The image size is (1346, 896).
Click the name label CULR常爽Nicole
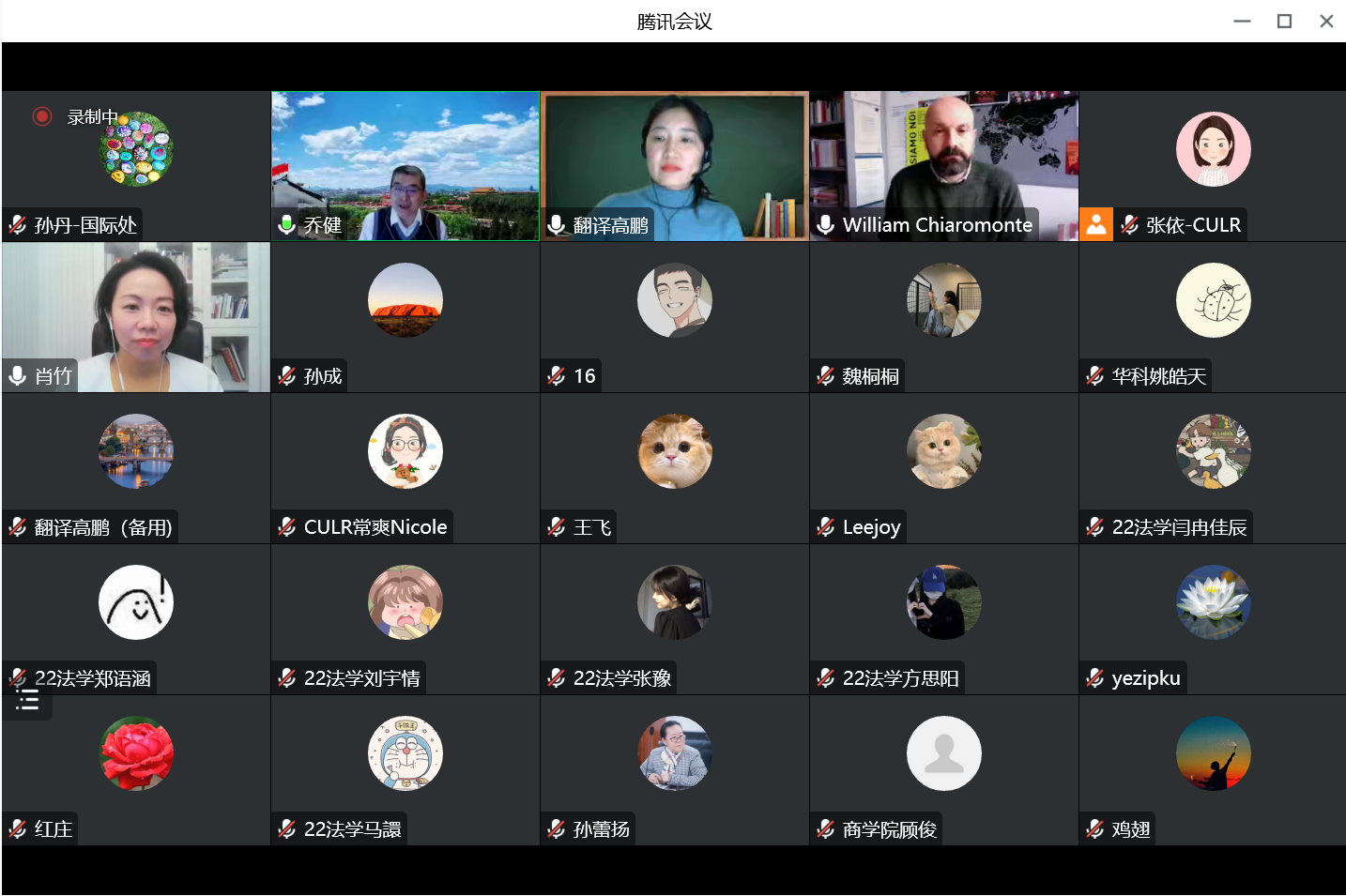point(375,527)
